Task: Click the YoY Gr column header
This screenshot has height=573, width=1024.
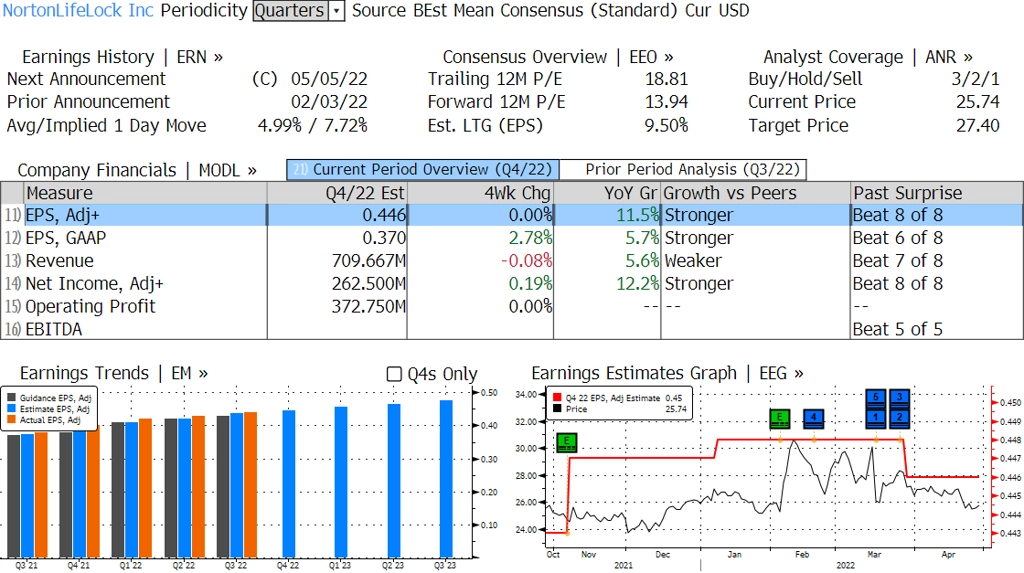Action: [607, 193]
